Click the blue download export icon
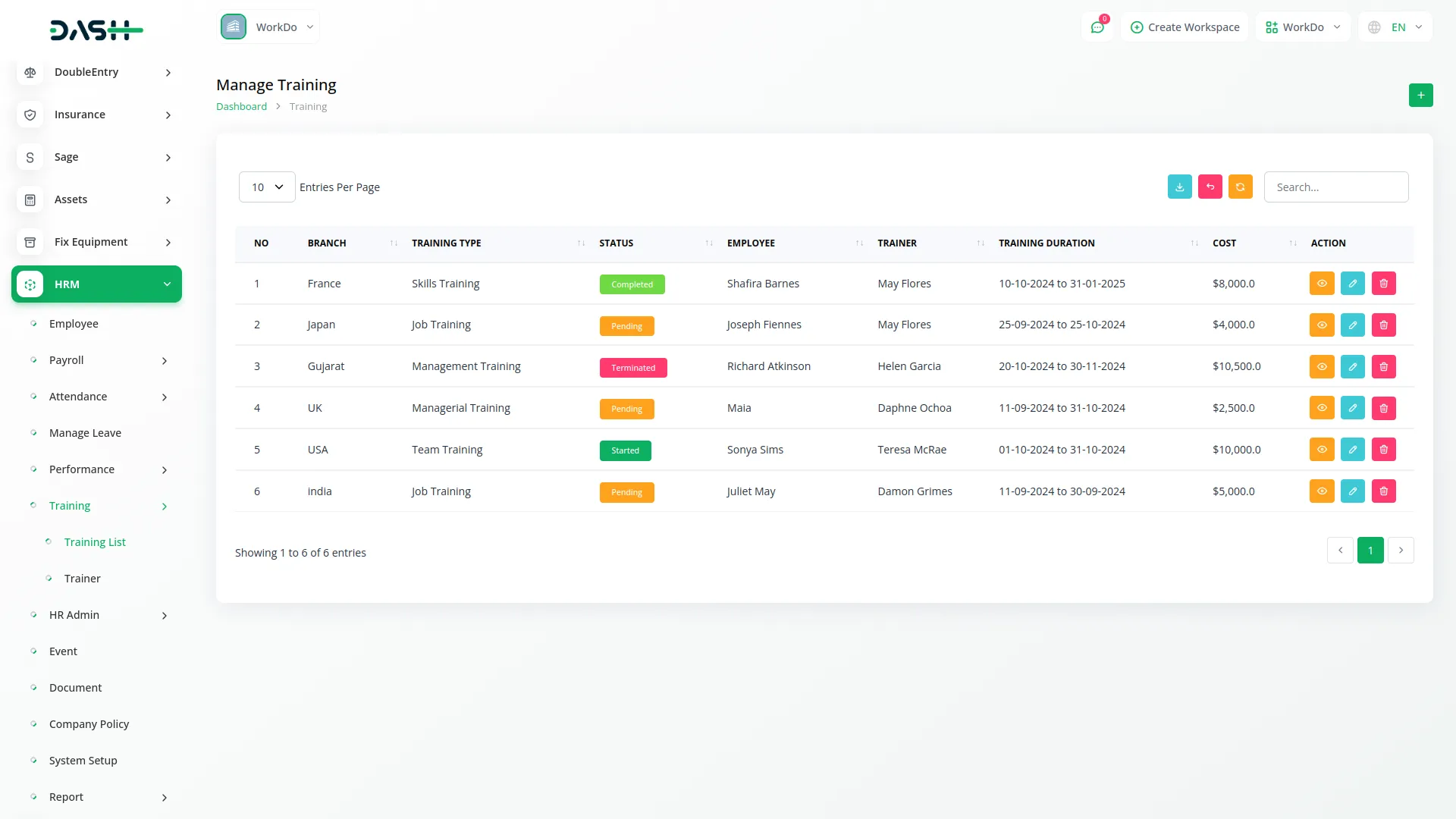 coord(1179,187)
